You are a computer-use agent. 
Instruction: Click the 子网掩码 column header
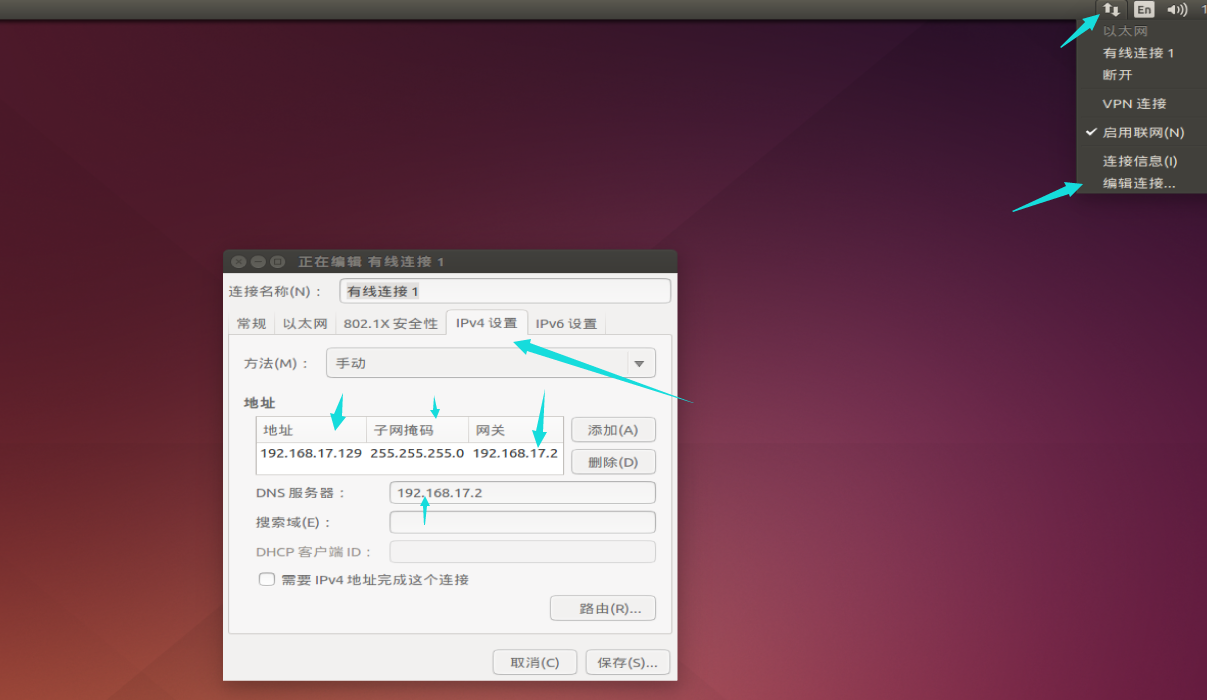click(x=417, y=430)
